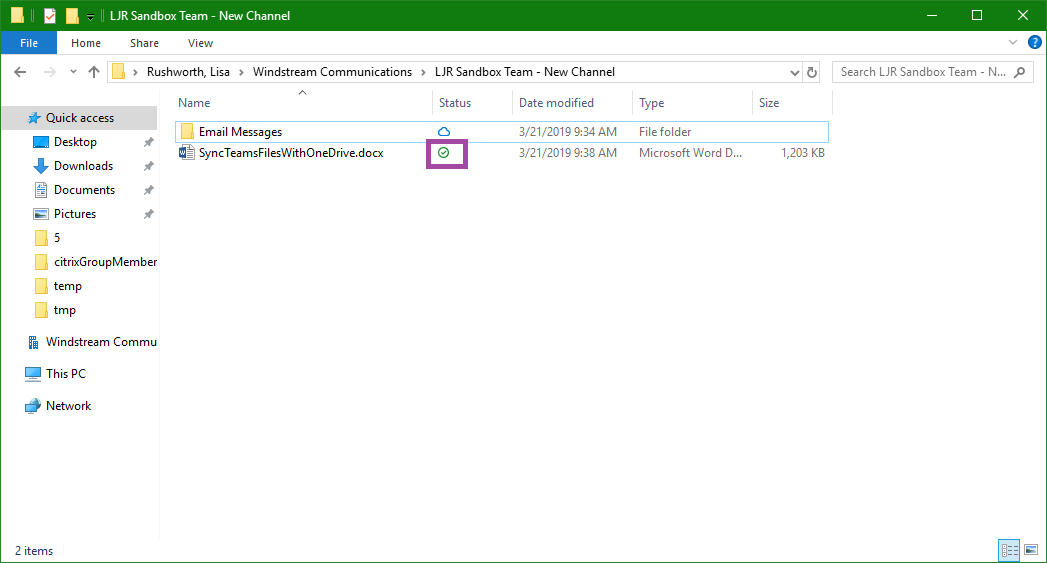The image size is (1047, 563).
Task: Open folder named 5 in sidebar
Action: coord(57,238)
